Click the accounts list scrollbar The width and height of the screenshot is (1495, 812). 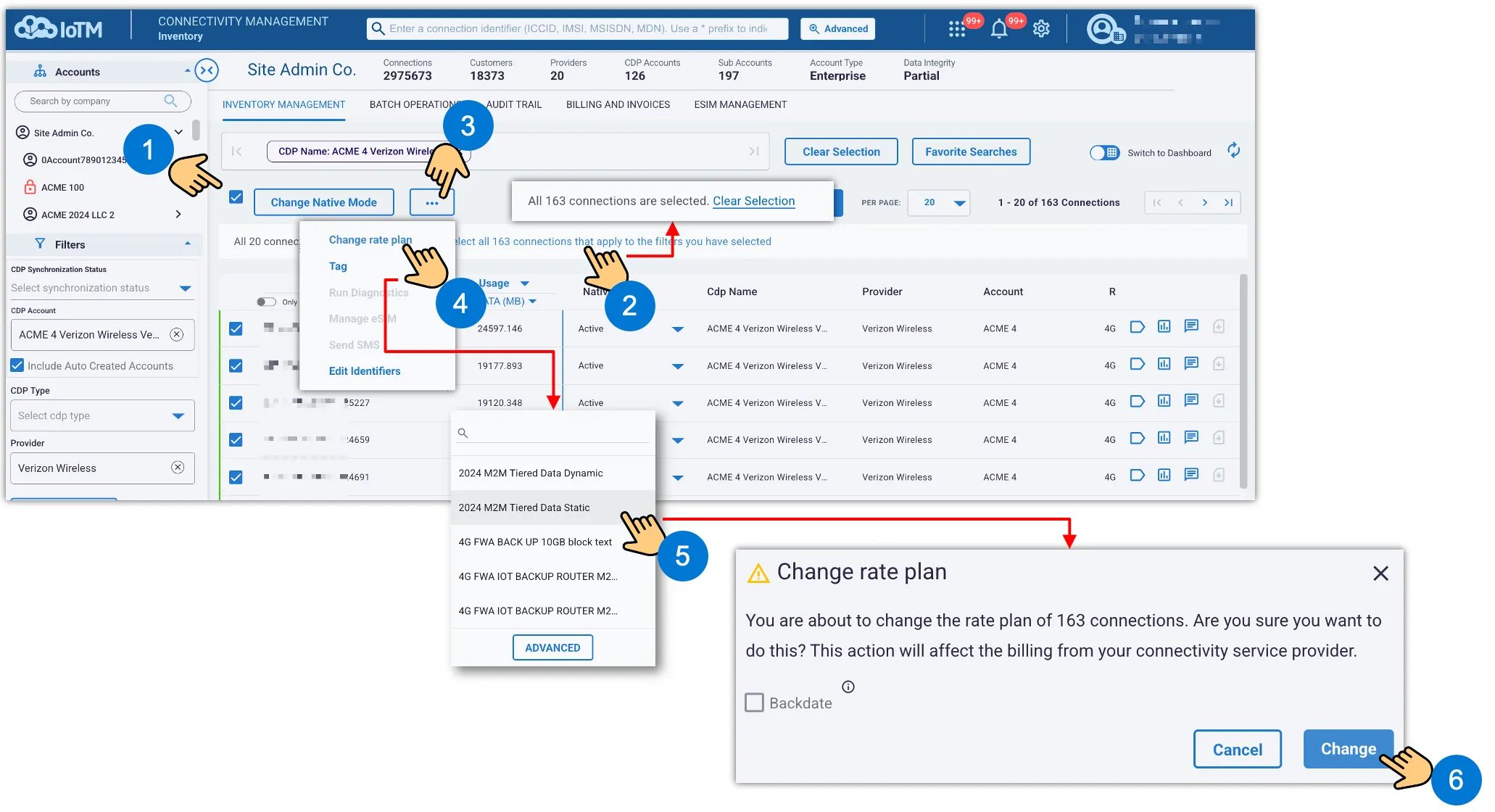pos(196,131)
